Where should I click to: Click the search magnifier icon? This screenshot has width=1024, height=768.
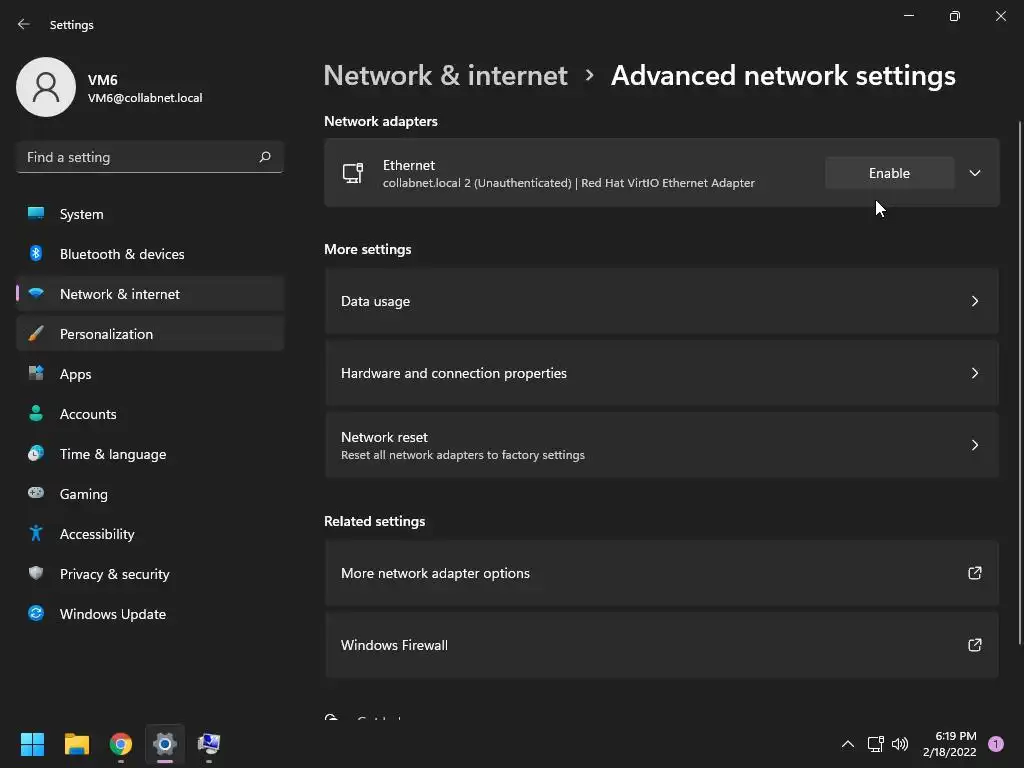point(265,157)
